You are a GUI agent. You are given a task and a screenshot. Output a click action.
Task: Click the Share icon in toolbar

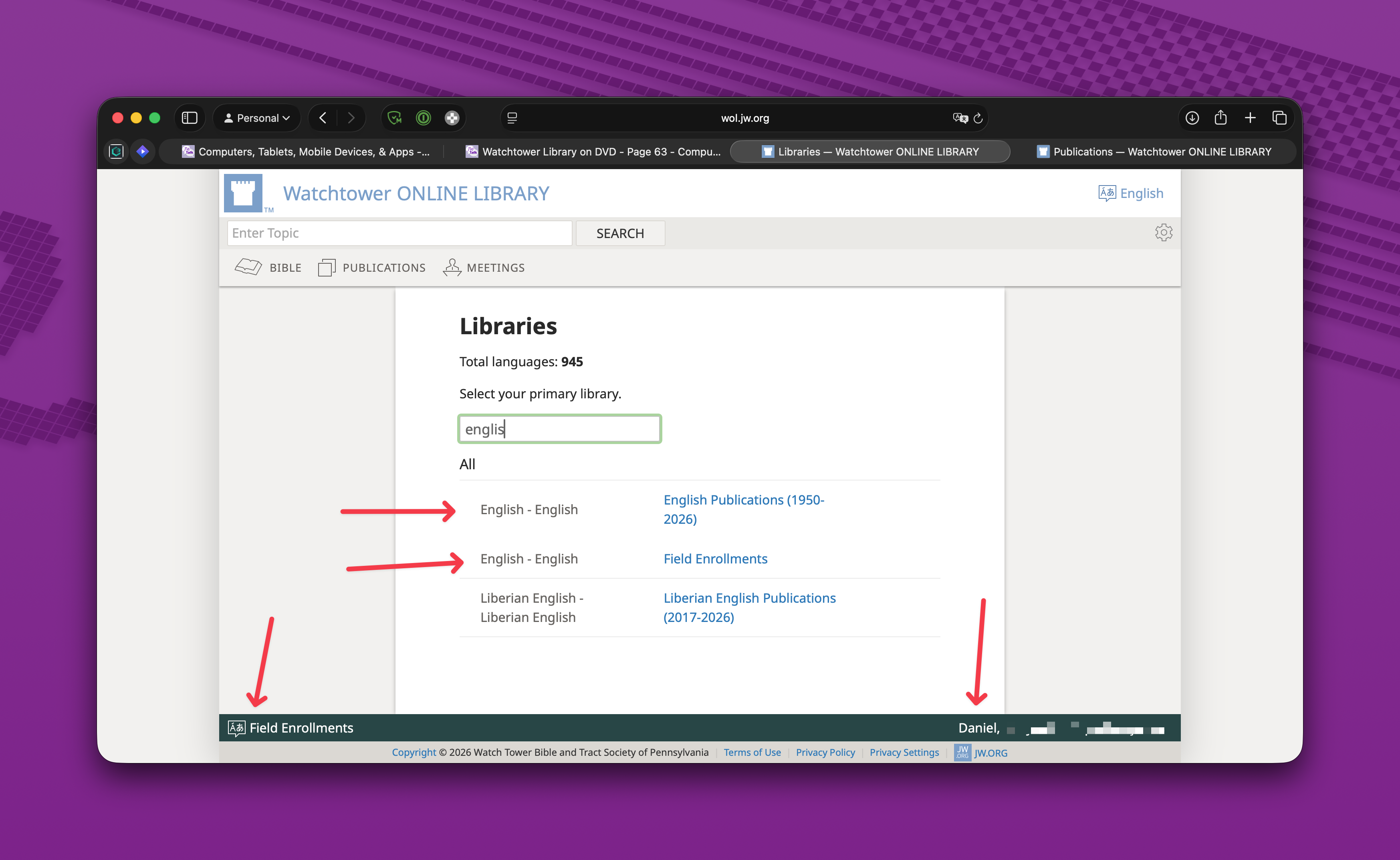pos(1220,118)
